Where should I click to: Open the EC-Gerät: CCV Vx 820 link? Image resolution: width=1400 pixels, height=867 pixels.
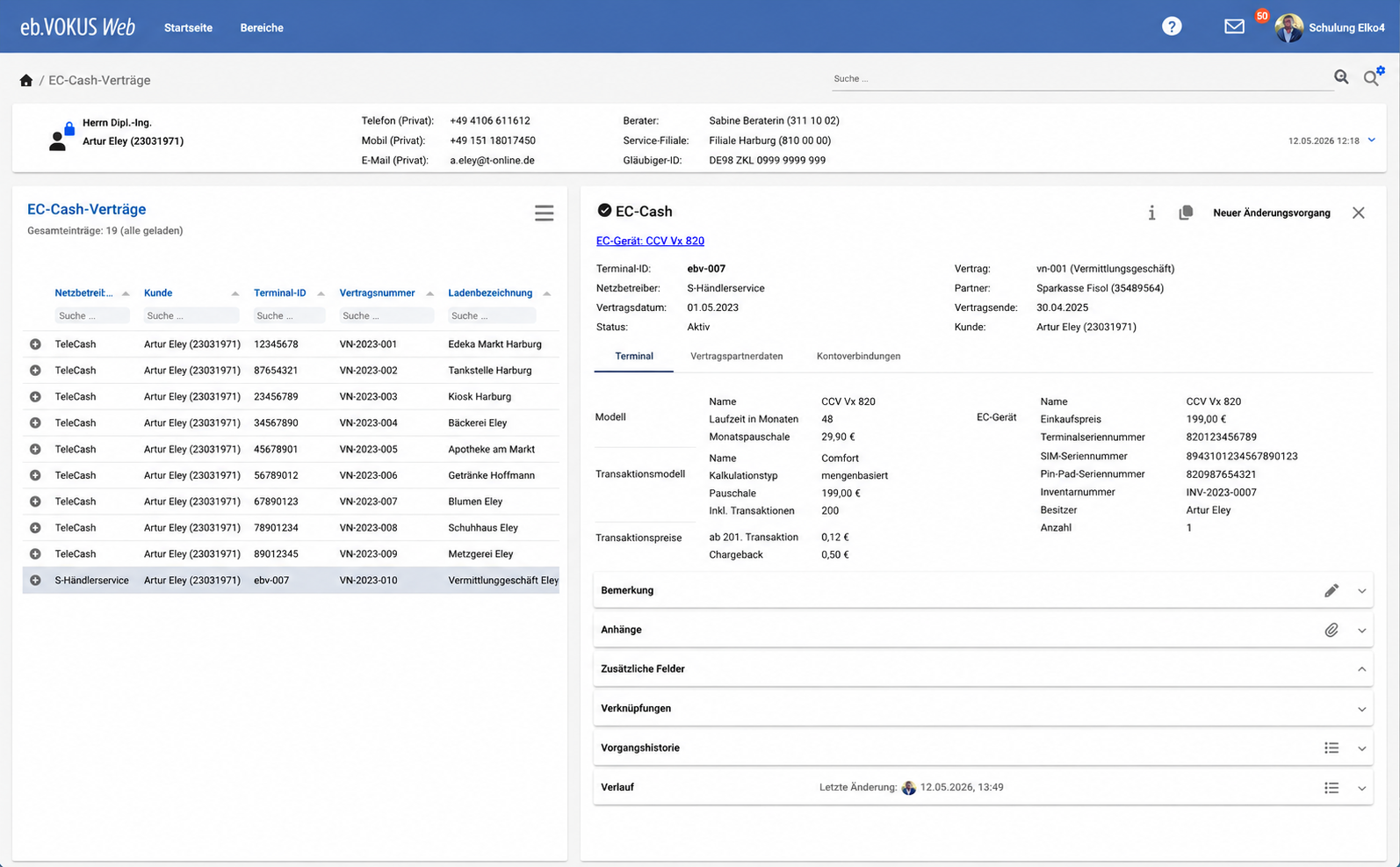pos(650,241)
